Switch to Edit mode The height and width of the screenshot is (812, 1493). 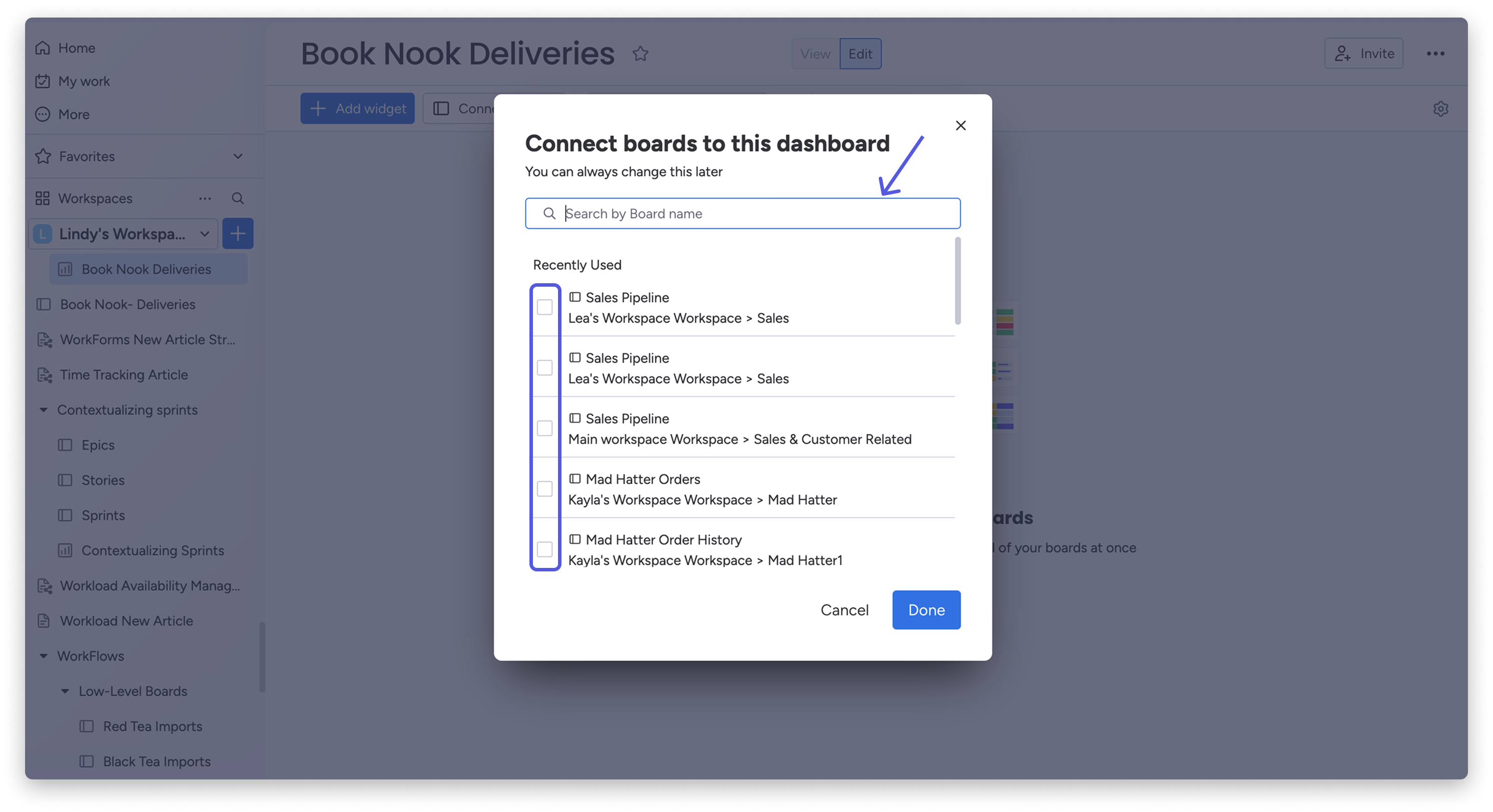[860, 53]
